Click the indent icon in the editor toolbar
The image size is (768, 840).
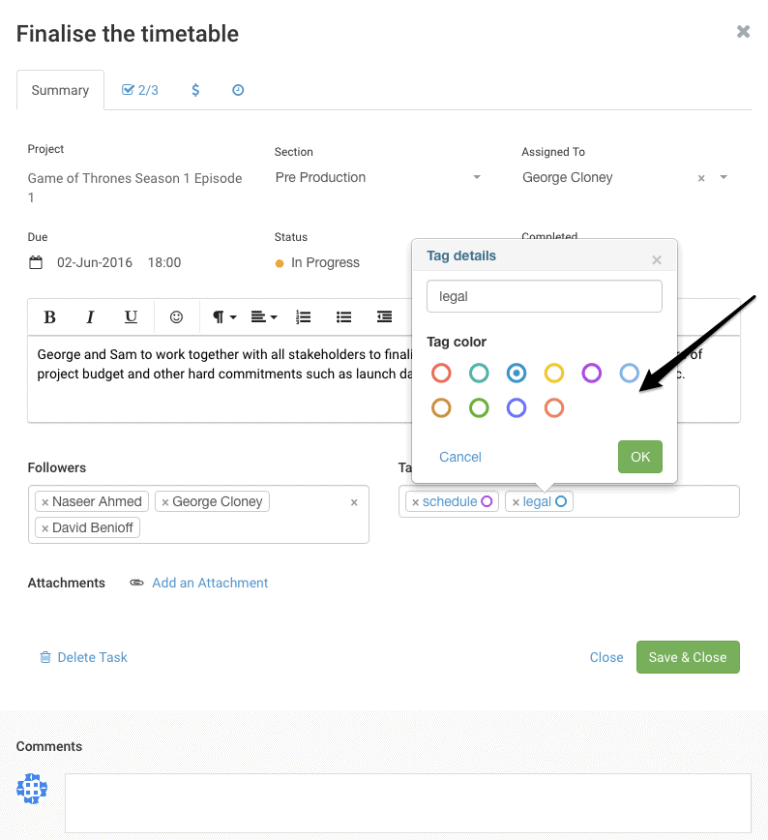385,317
